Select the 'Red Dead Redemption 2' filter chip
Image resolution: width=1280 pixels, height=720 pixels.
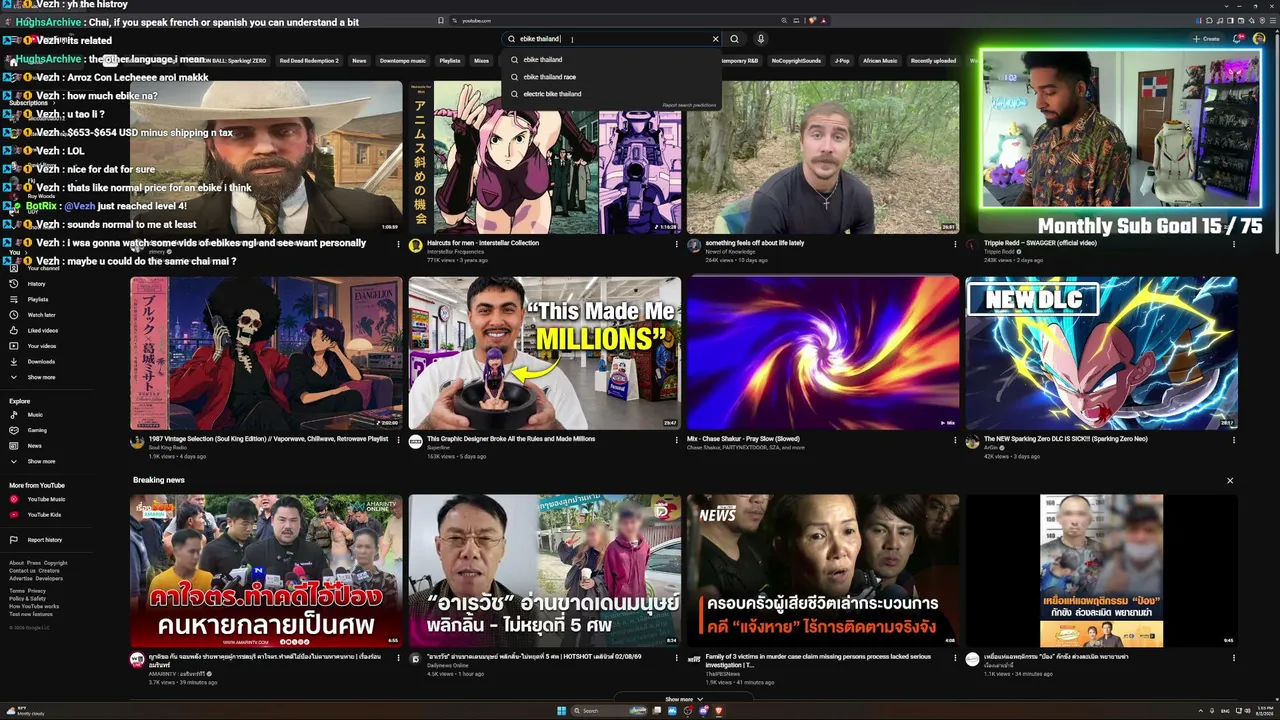pyautogui.click(x=309, y=61)
